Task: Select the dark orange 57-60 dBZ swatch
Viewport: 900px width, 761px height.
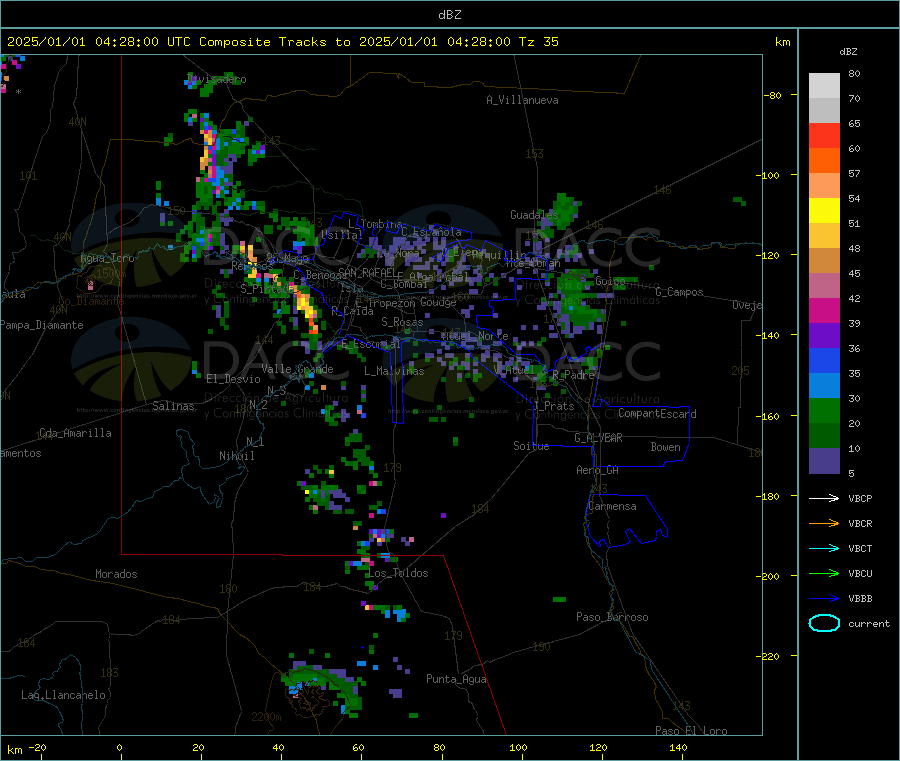Action: click(824, 161)
